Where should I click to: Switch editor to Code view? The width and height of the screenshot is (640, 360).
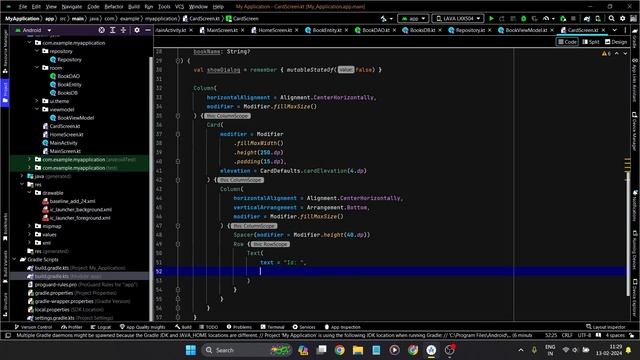point(567,42)
